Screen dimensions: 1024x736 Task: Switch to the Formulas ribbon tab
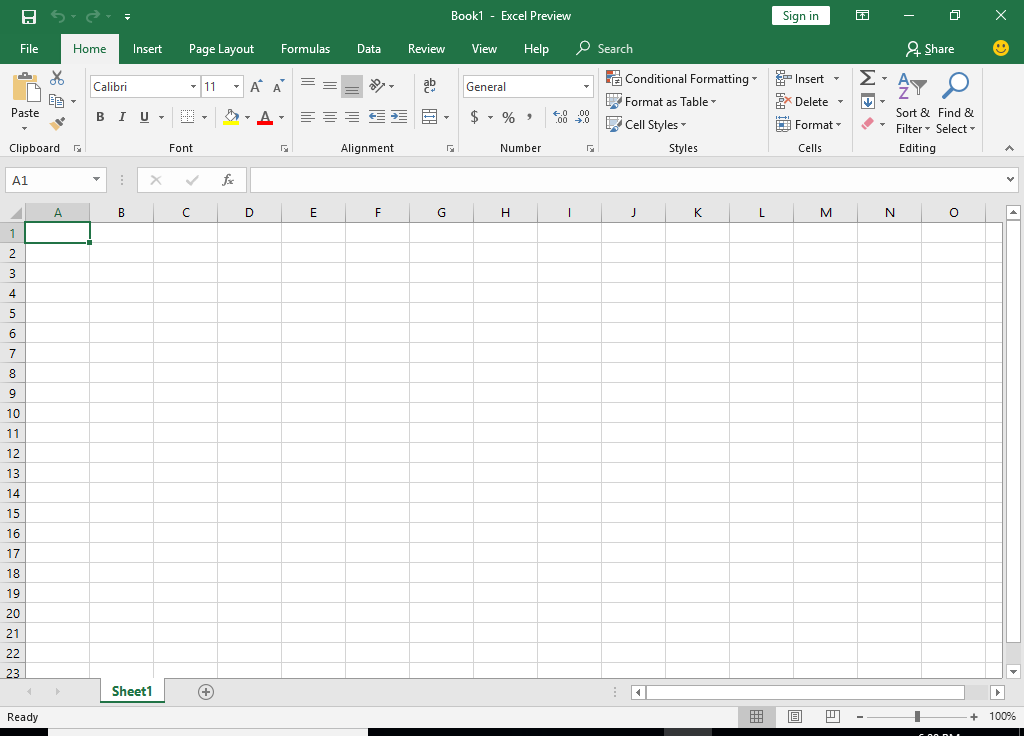click(x=305, y=48)
